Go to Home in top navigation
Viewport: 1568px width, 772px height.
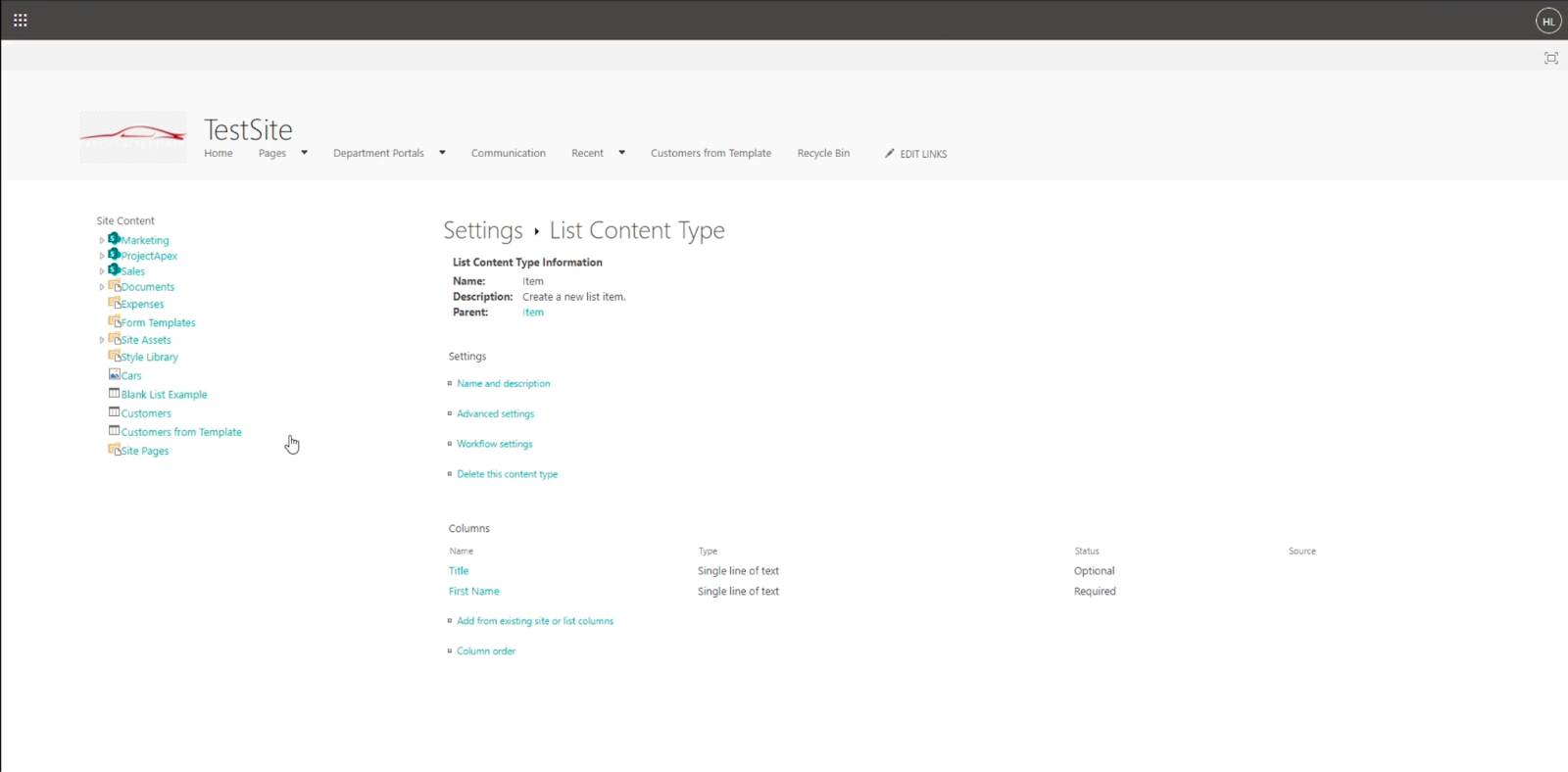[x=219, y=153]
